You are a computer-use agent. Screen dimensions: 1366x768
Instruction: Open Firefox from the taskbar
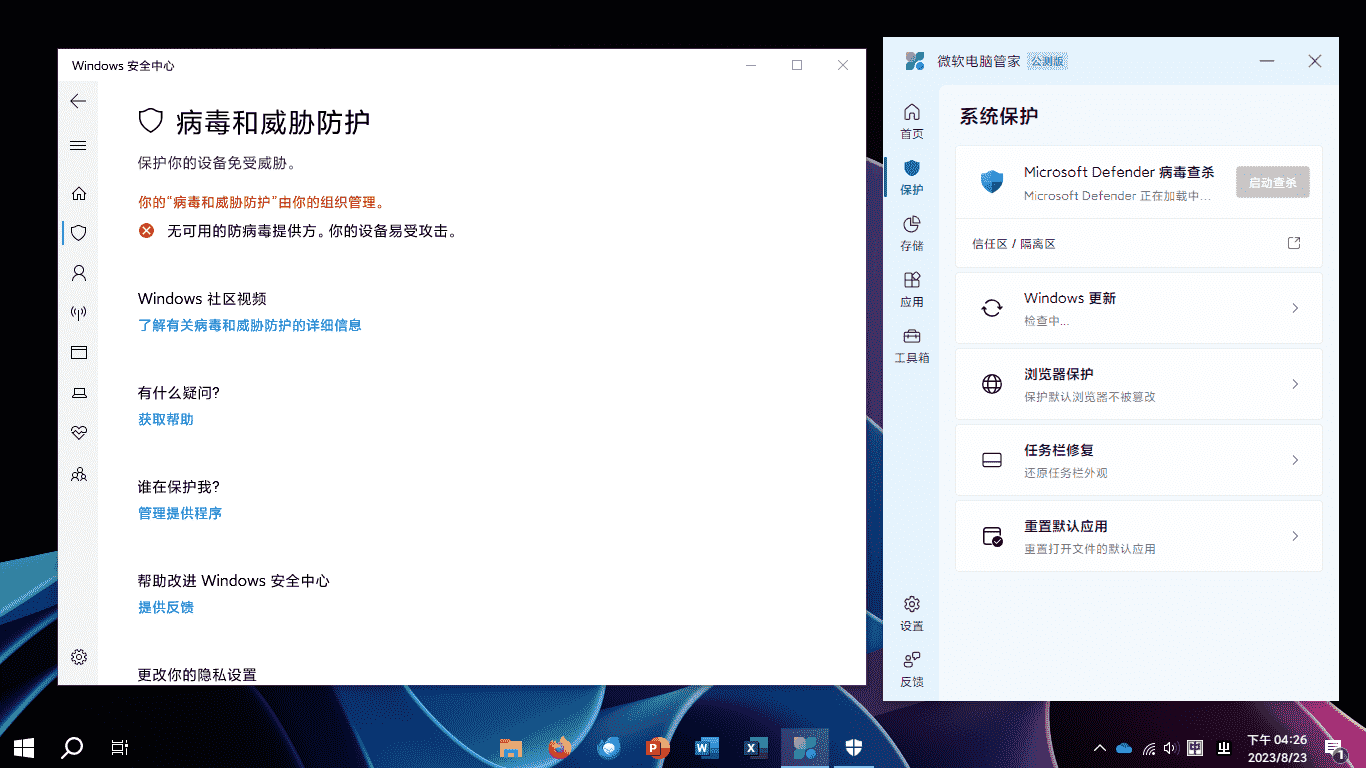click(x=560, y=747)
